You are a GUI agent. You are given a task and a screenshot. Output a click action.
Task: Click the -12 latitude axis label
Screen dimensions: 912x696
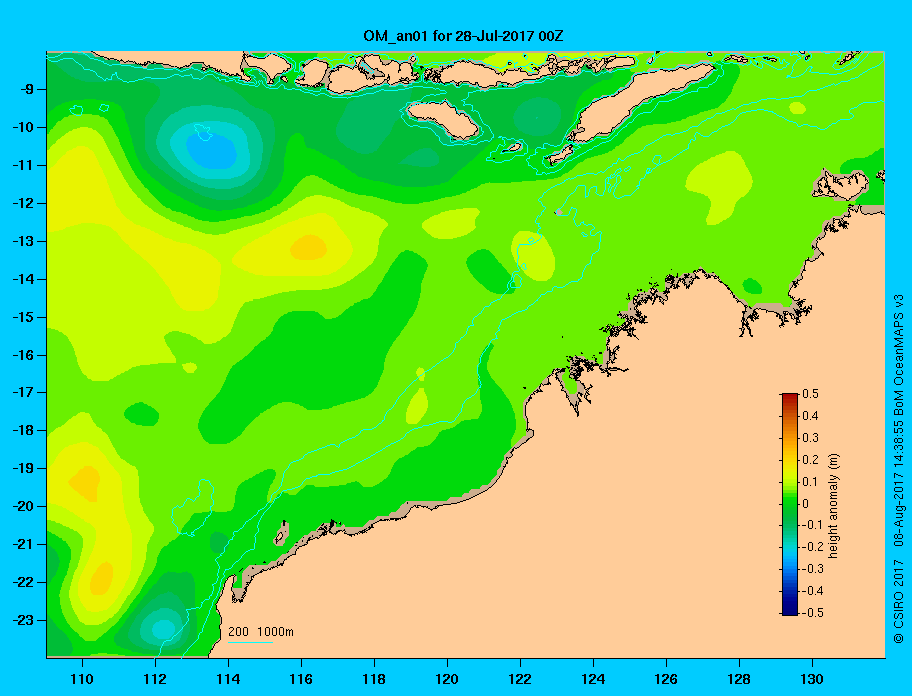[23, 204]
